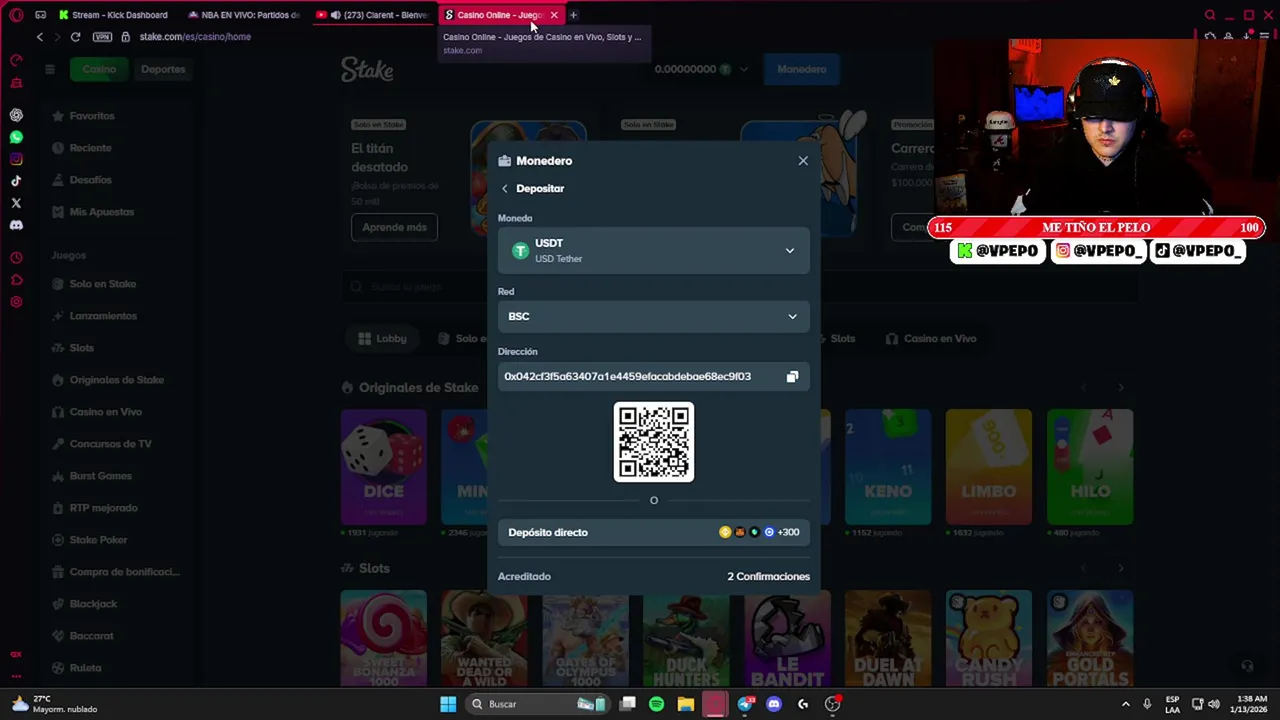Toggle Stake hamburger sidebar menu
Screen dimensions: 1280x720
49,69
